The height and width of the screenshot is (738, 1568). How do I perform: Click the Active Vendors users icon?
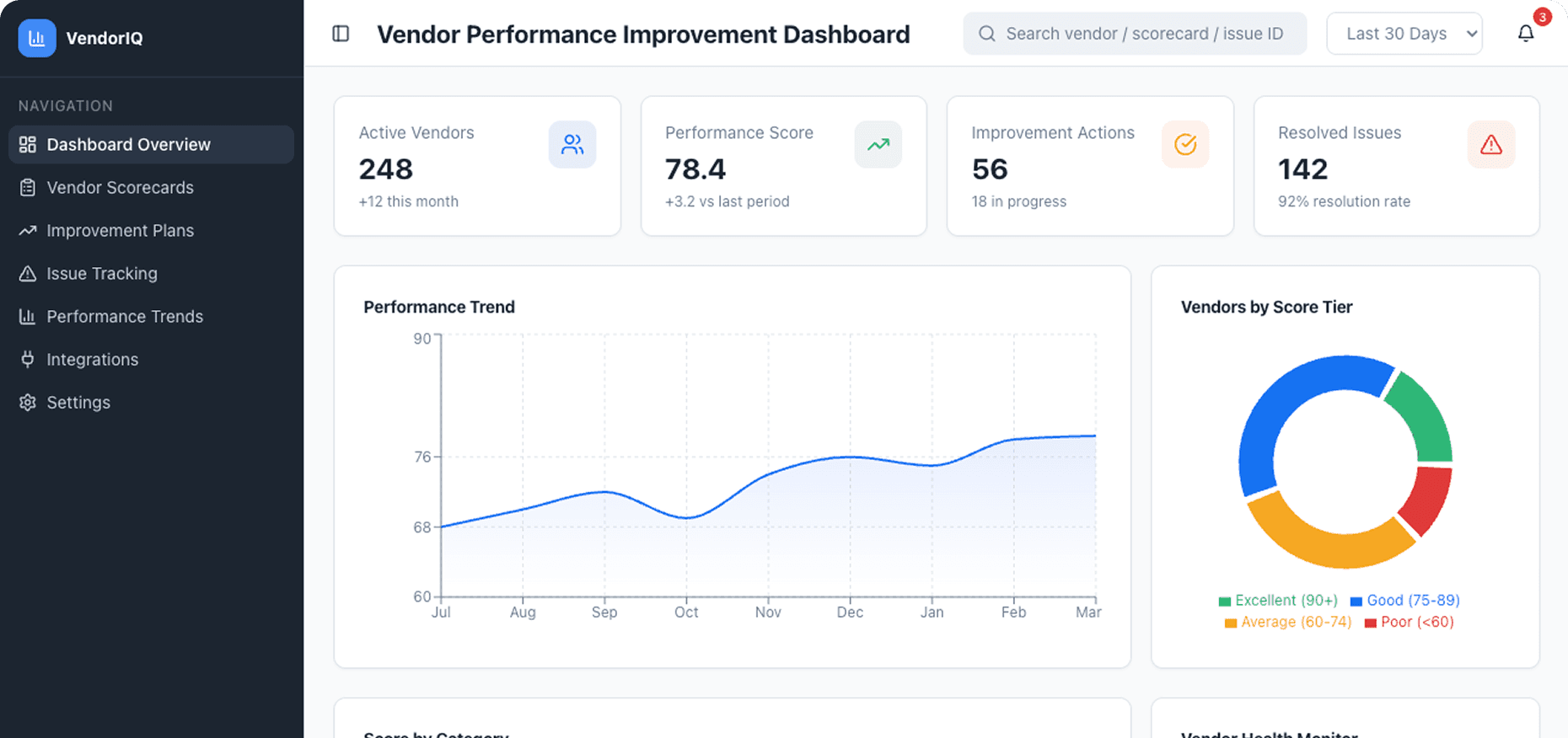tap(572, 145)
